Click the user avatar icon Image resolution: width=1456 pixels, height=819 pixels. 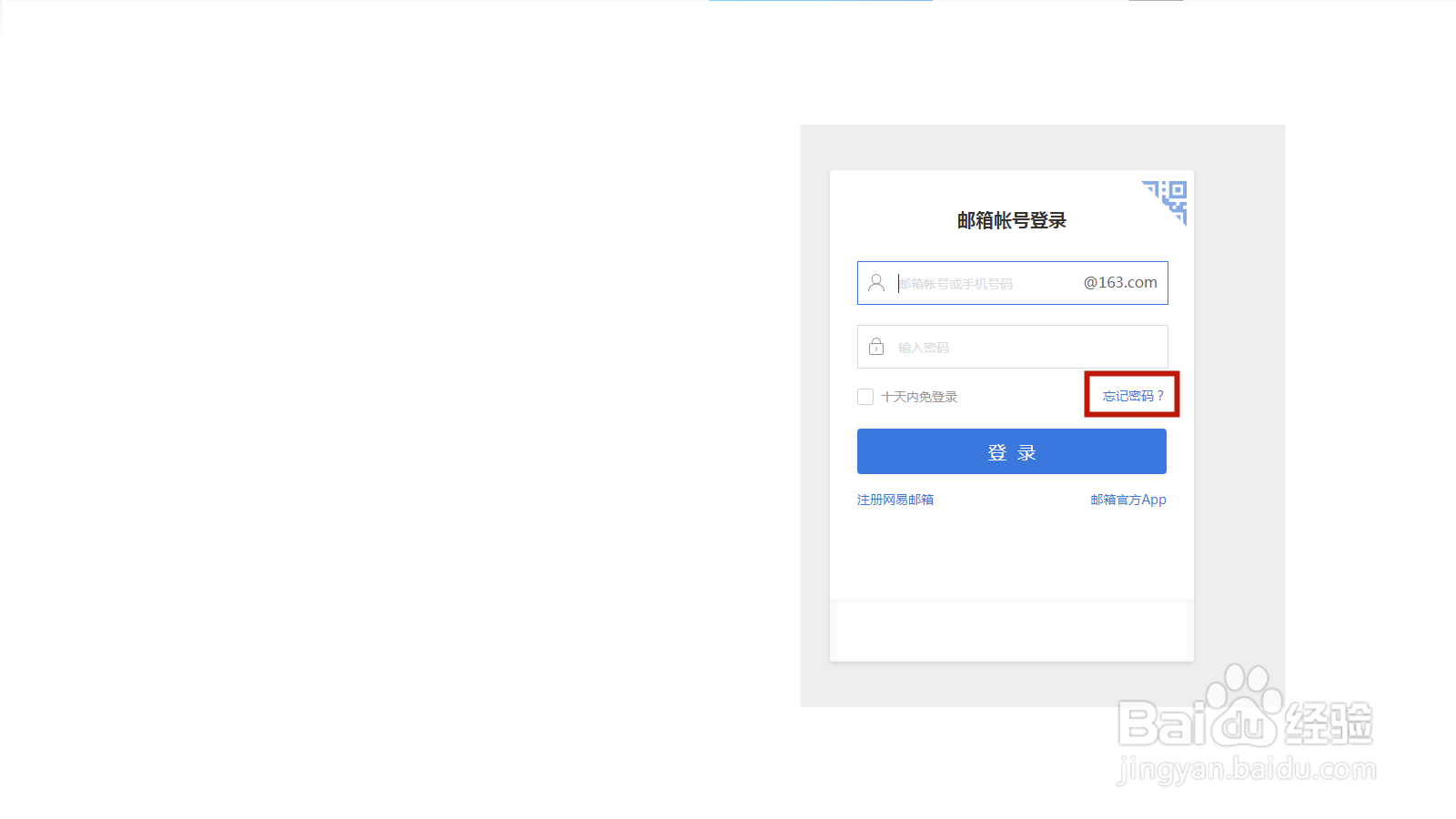[876, 283]
